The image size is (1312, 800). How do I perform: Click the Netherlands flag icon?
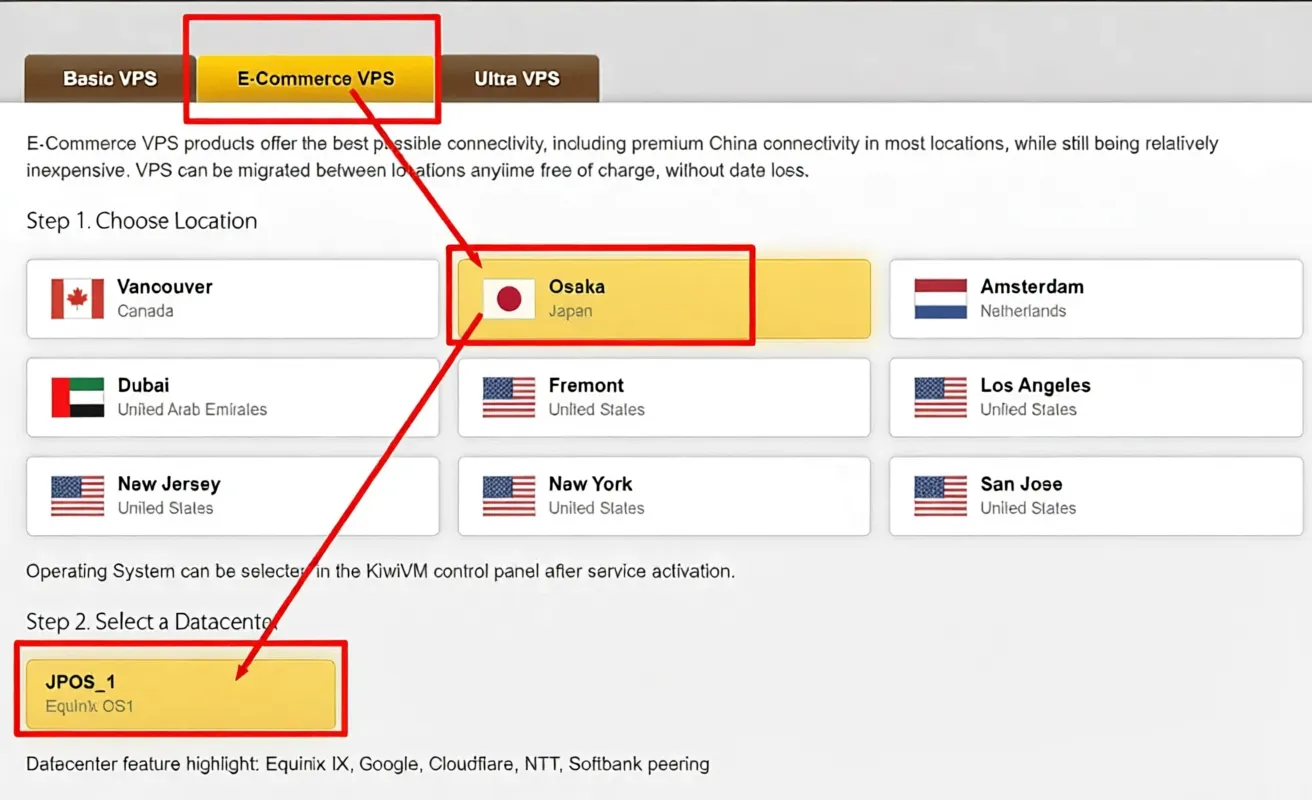941,299
